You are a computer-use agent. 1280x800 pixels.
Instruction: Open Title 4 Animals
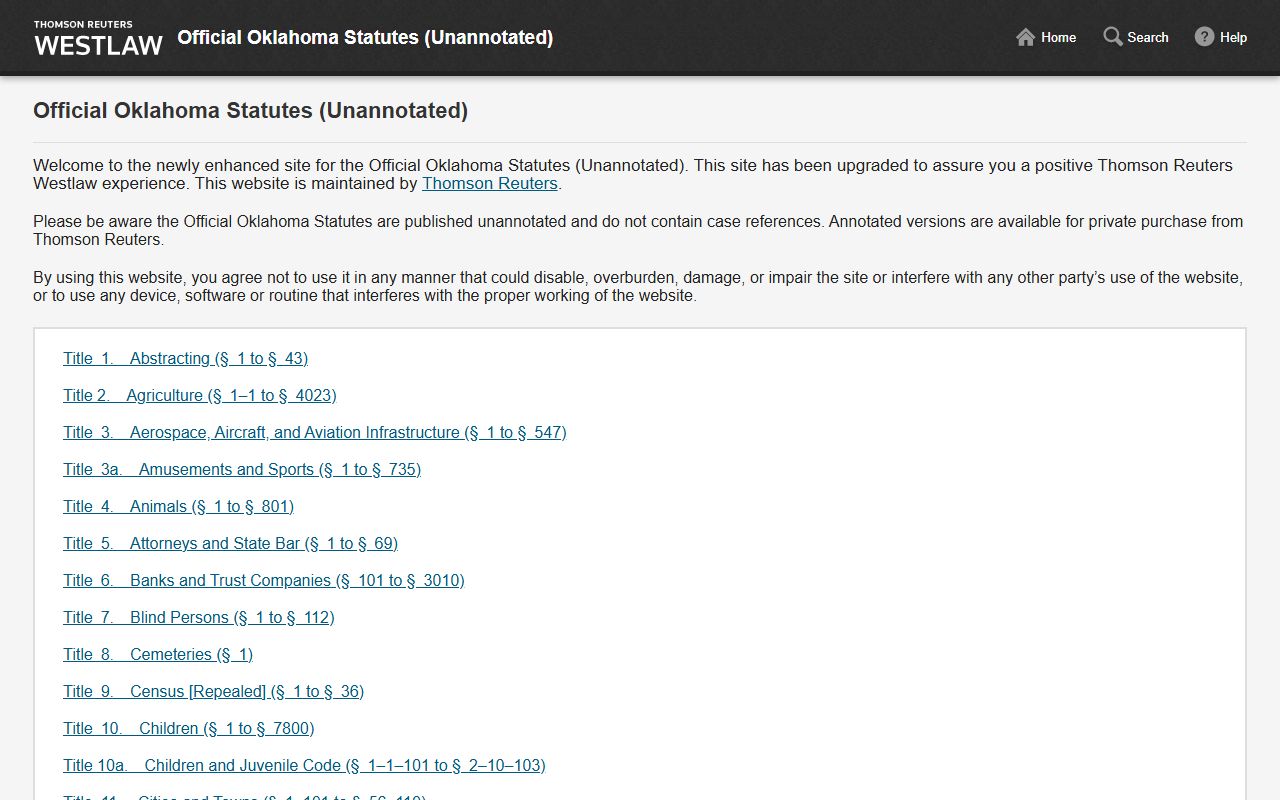coord(178,506)
